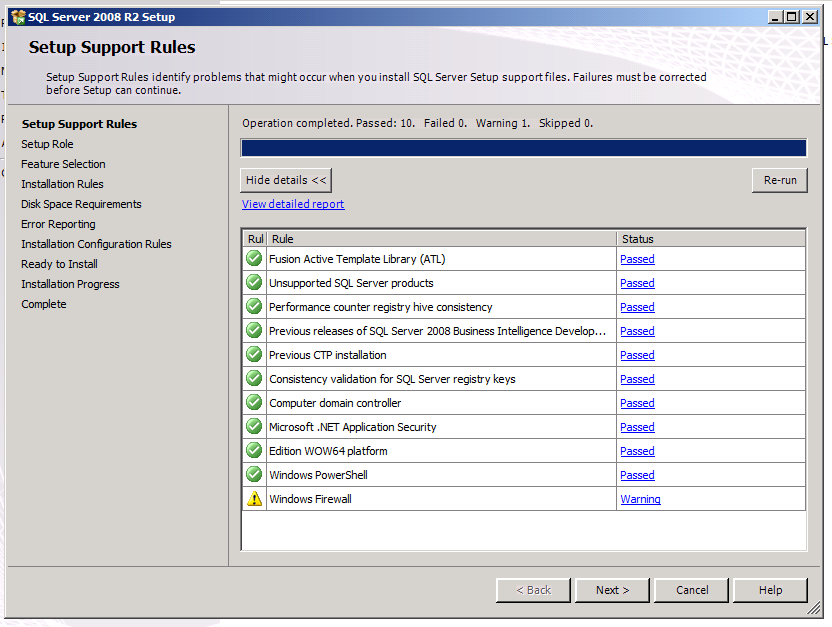832x627 pixels.
Task: Click check icon beside Unsupported SQL Server products
Action: [254, 282]
